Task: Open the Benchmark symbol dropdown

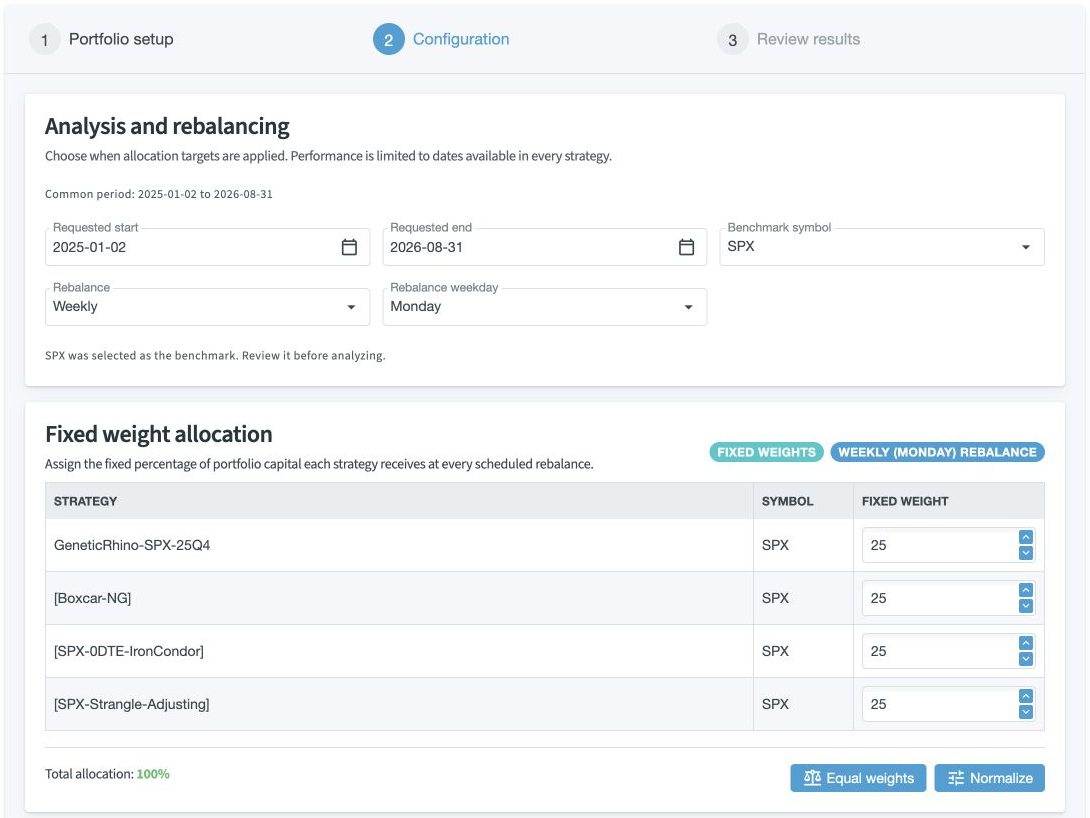Action: (x=881, y=247)
